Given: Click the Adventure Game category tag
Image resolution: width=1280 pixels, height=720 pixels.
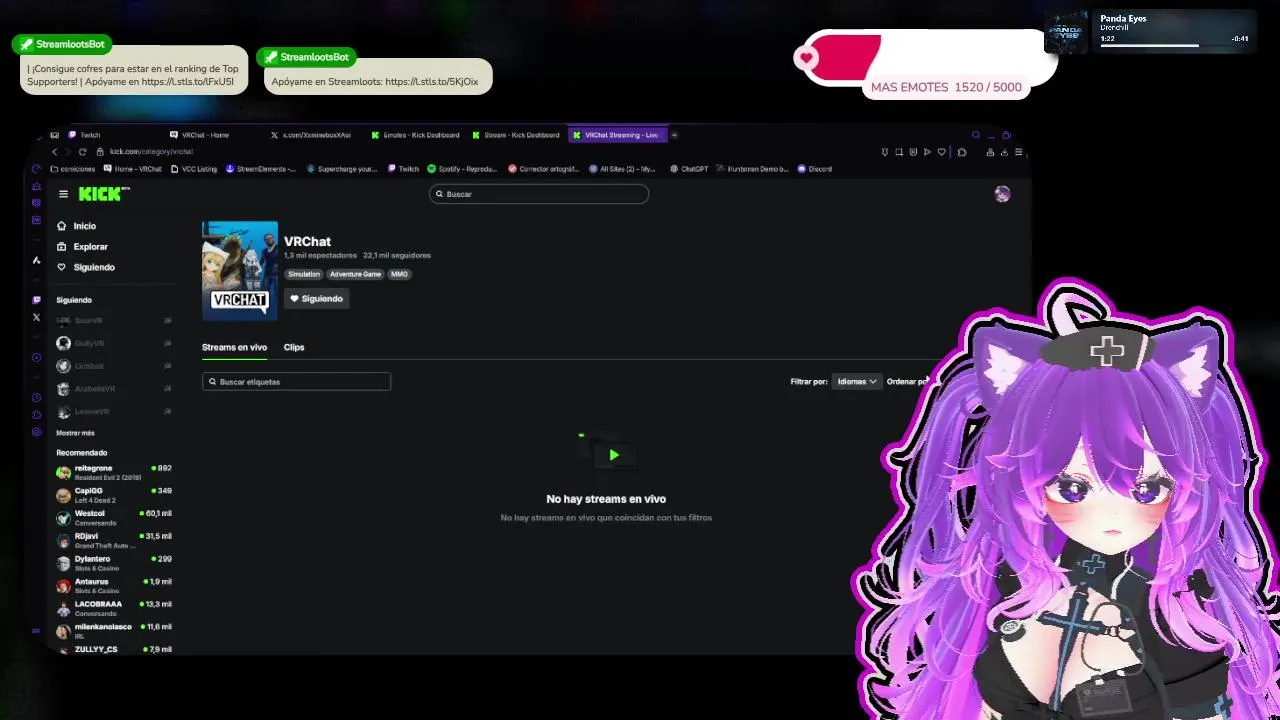Looking at the screenshot, I should [x=355, y=274].
